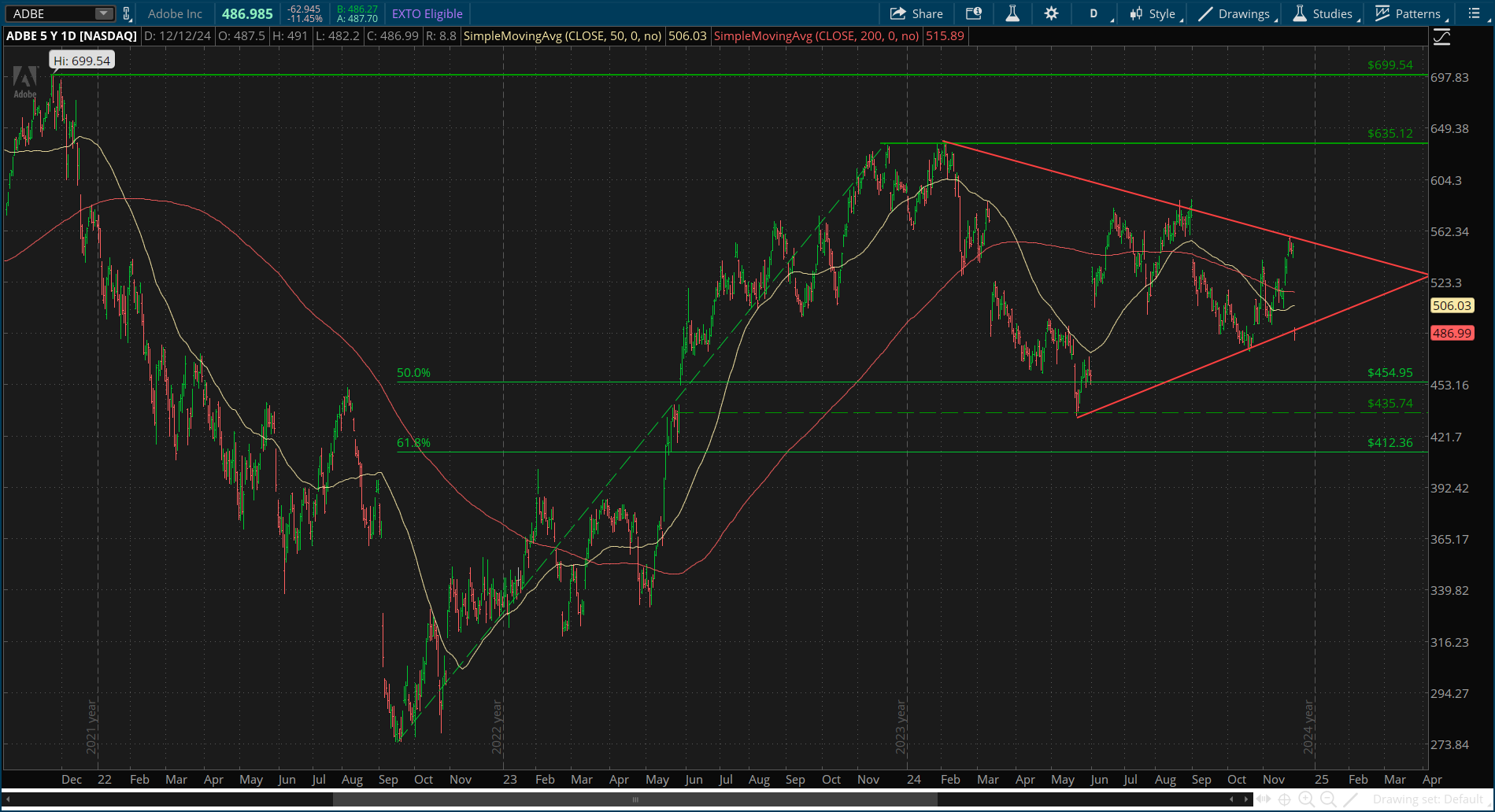Click the 486.99 price axis bubble
Image resolution: width=1495 pixels, height=812 pixels.
pos(1452,334)
